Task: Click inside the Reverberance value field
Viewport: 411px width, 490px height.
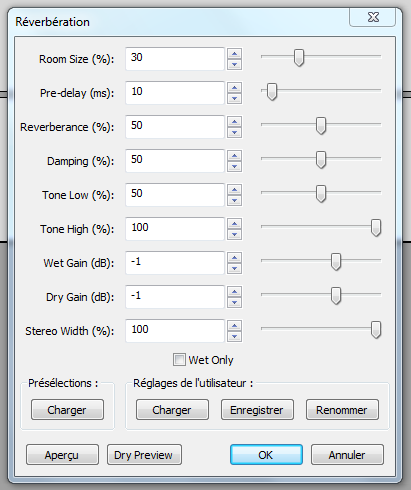Action: 175,127
